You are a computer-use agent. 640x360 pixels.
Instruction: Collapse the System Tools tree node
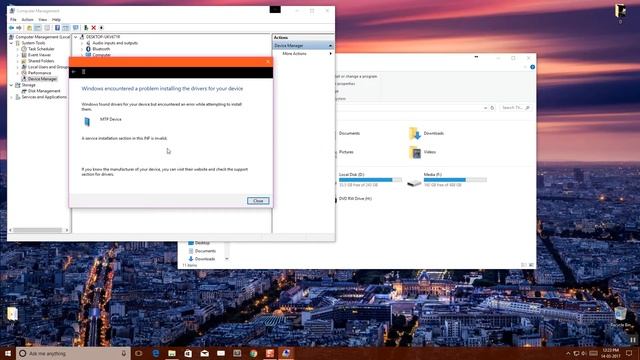pyautogui.click(x=11, y=43)
